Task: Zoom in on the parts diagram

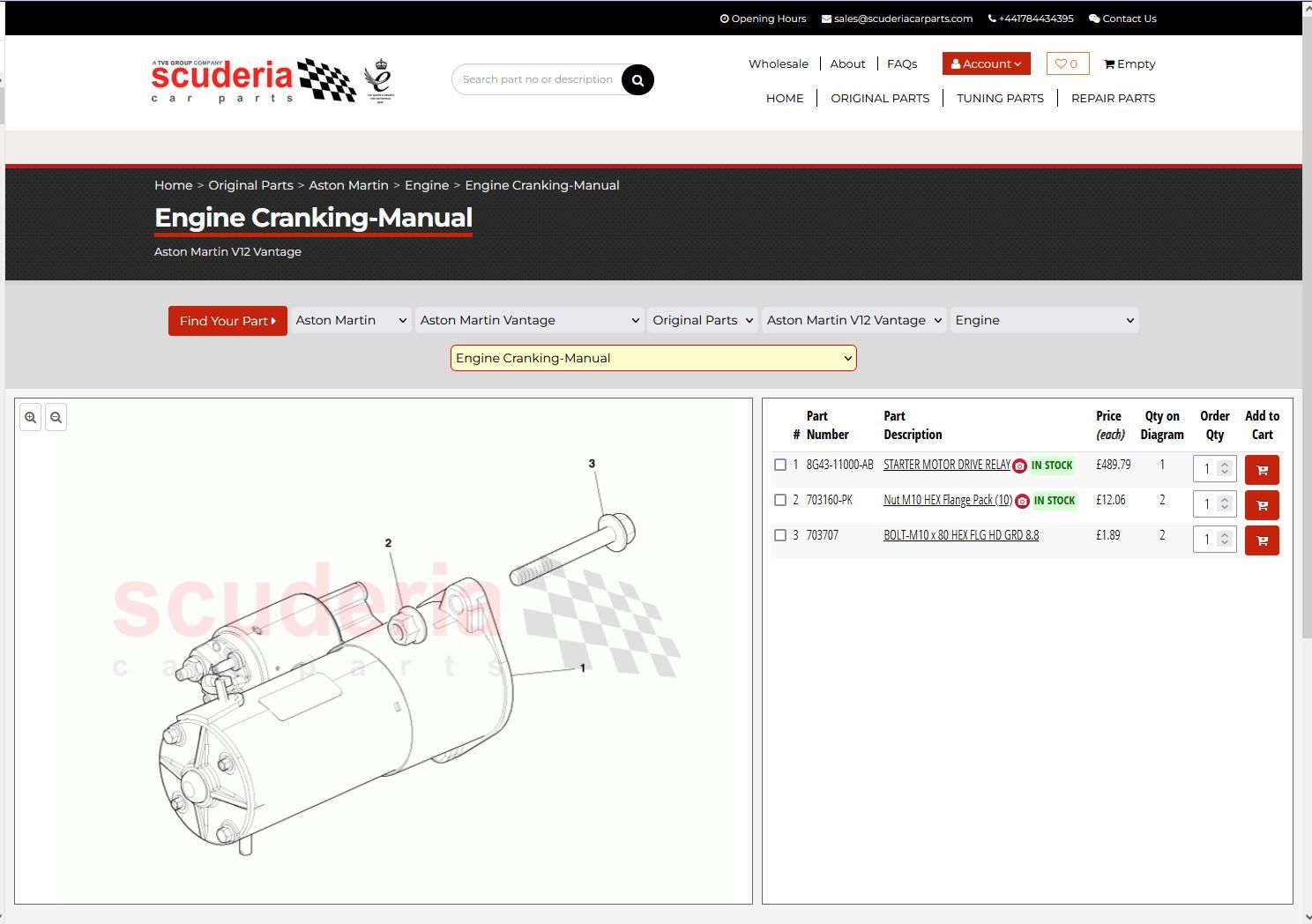Action: (x=31, y=418)
